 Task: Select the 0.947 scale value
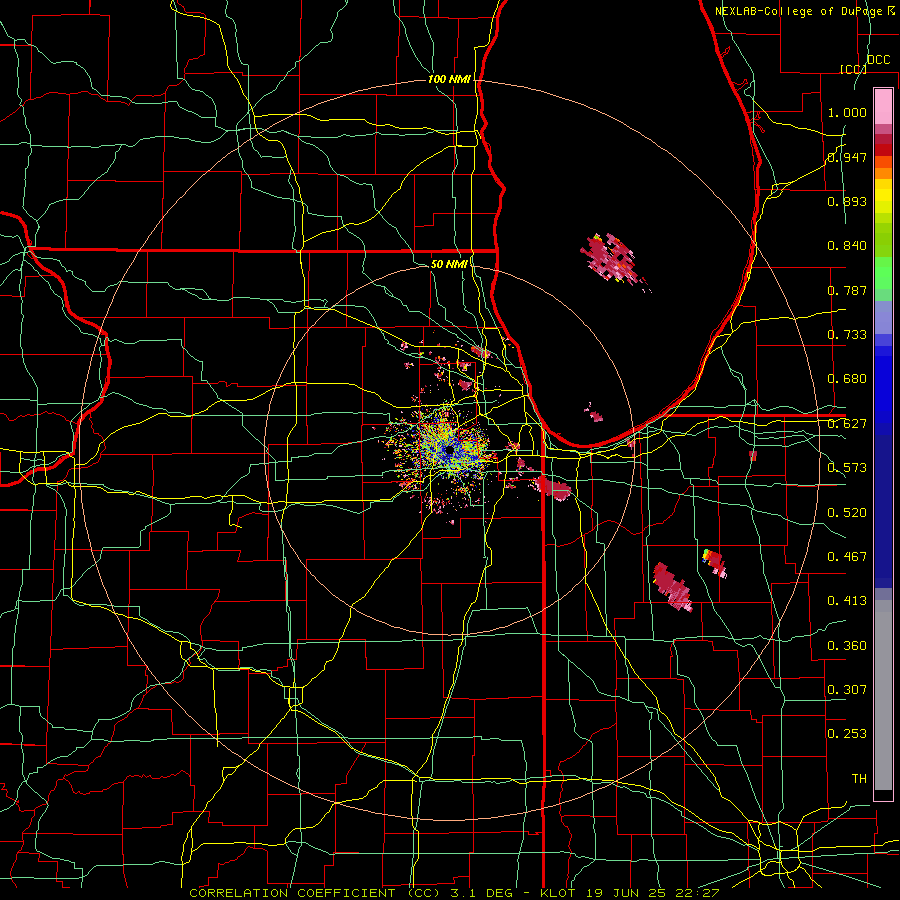(847, 157)
